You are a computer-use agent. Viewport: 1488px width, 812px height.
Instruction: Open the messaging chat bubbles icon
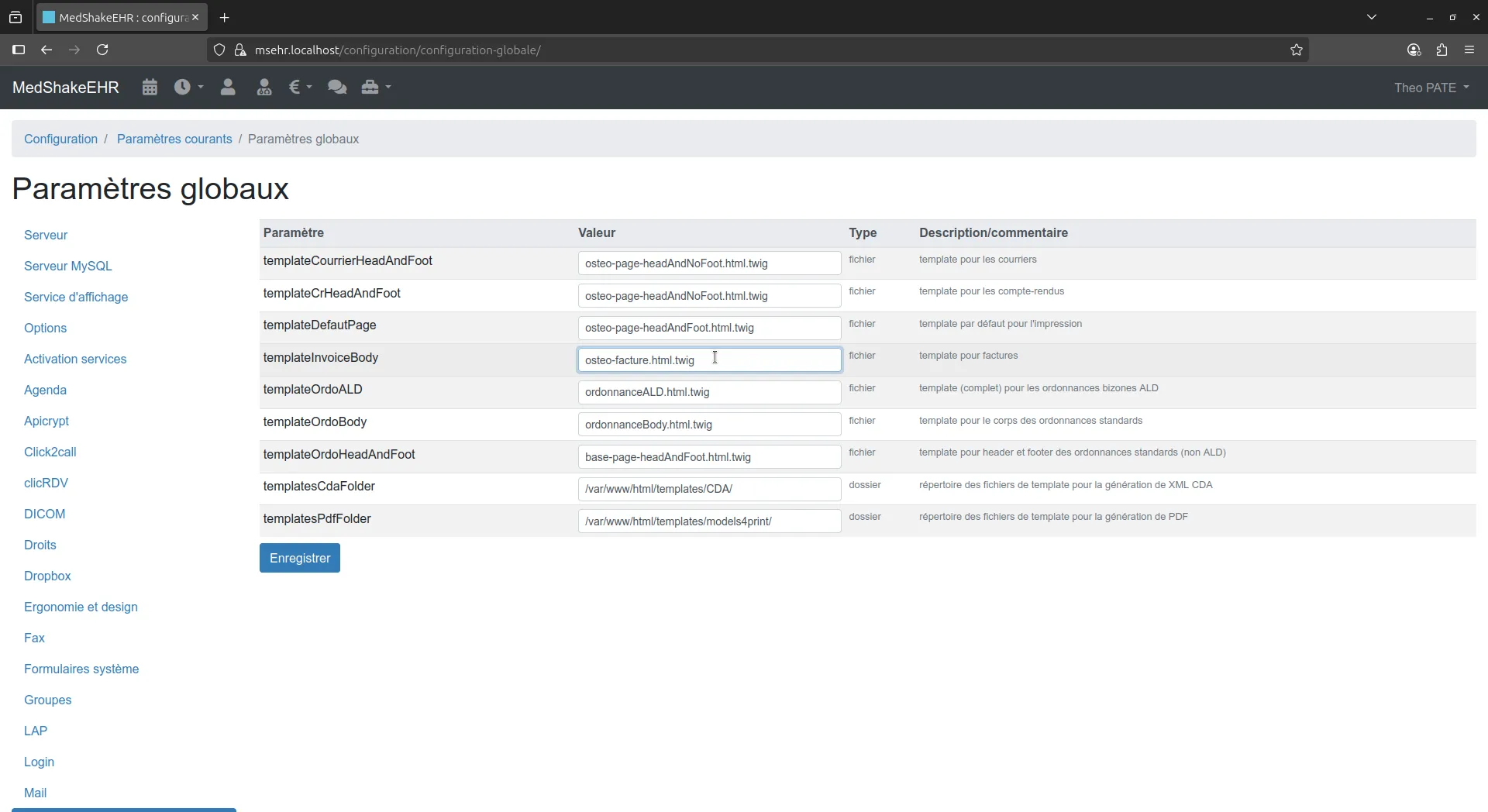coord(337,88)
